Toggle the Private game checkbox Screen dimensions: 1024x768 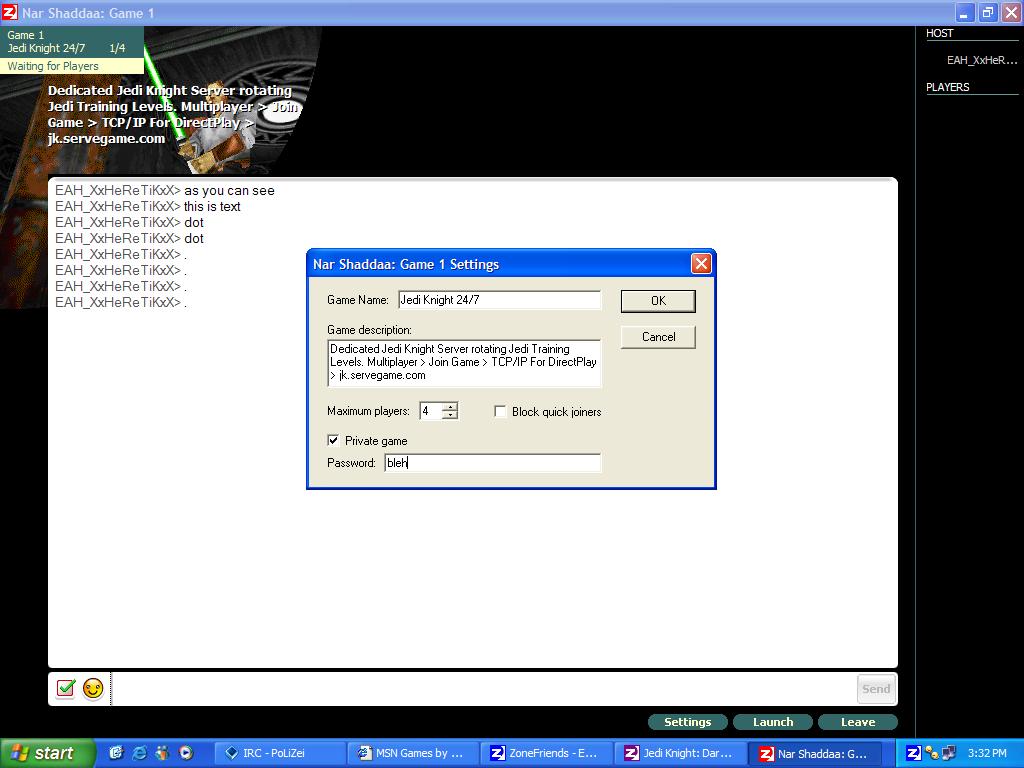tap(333, 440)
